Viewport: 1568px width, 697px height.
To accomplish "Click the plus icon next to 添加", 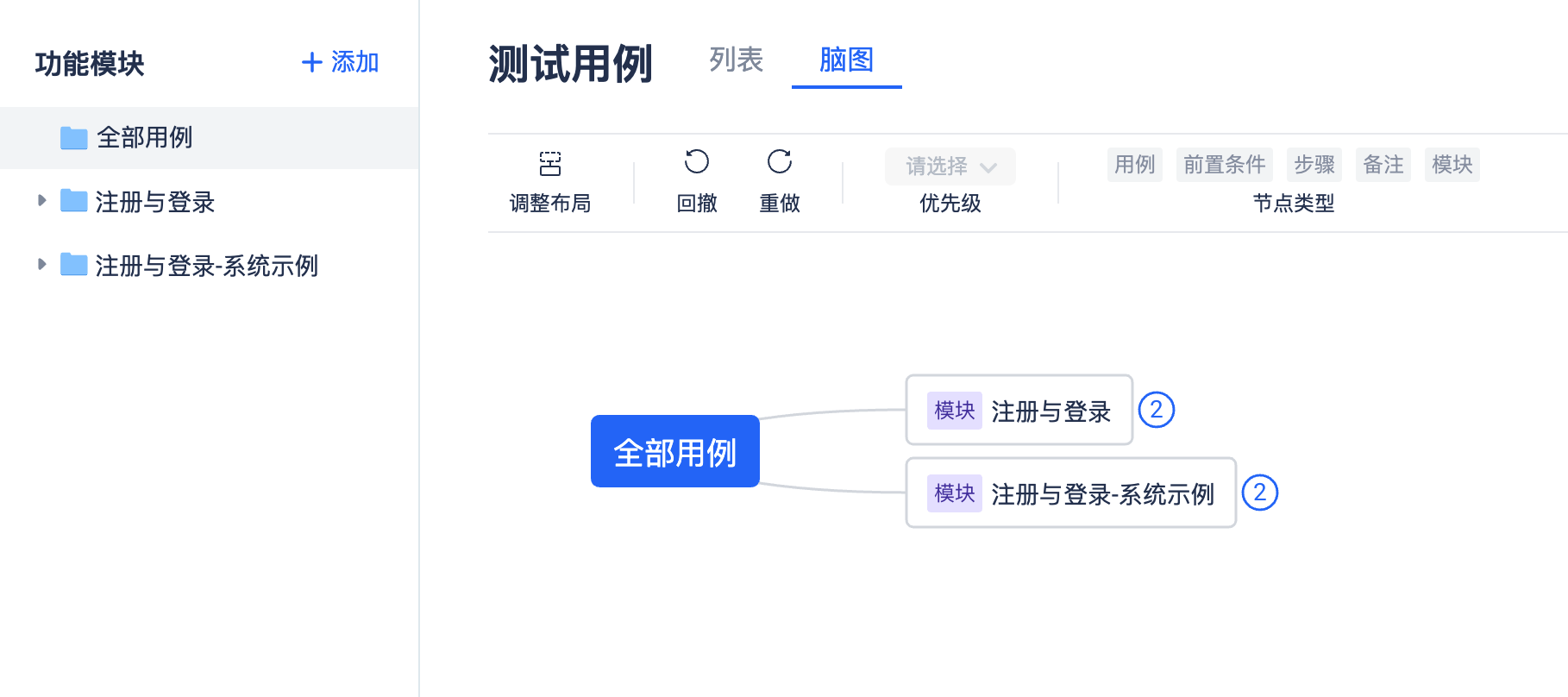I will point(311,62).
